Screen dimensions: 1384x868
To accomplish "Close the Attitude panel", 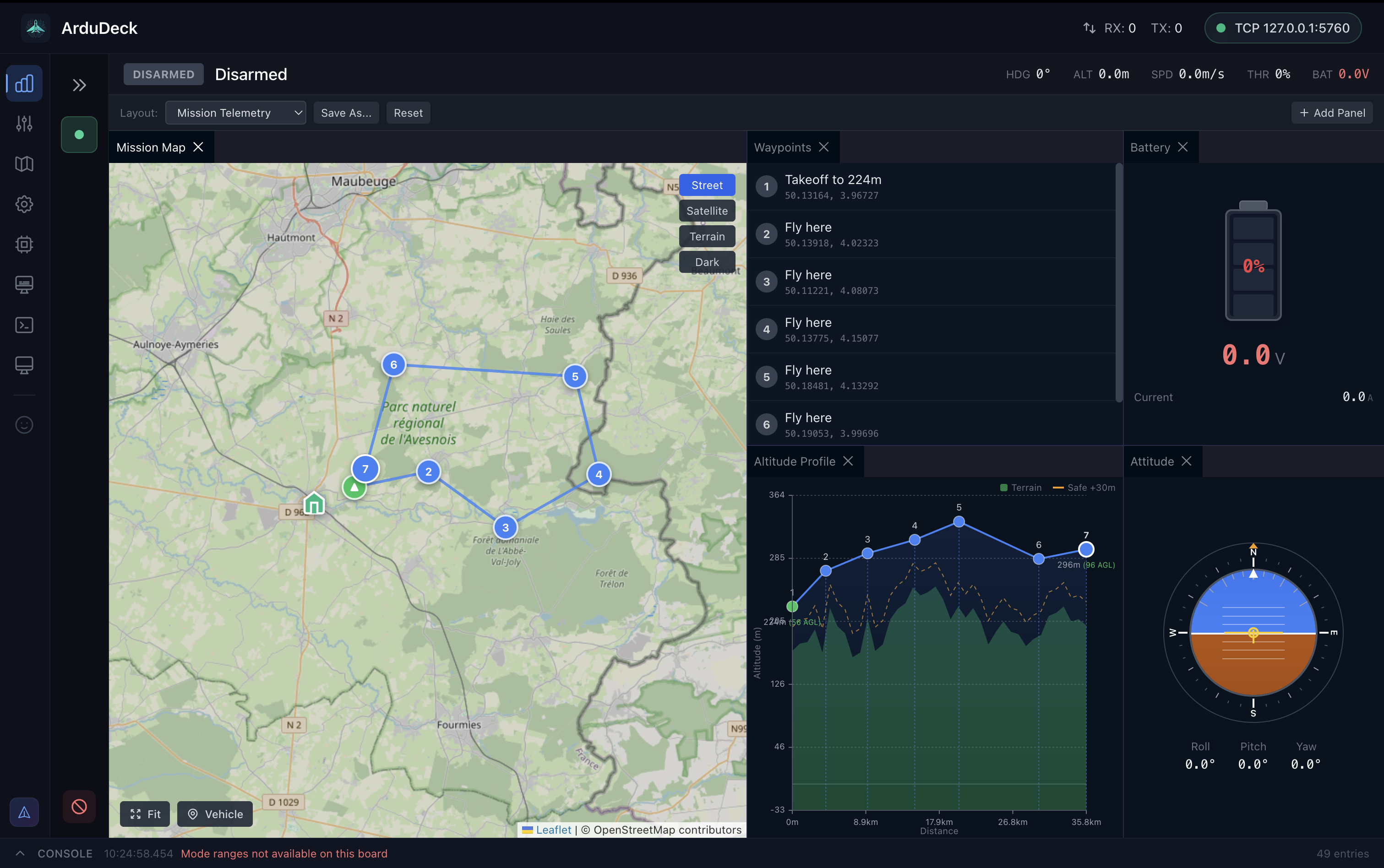I will [x=1187, y=461].
